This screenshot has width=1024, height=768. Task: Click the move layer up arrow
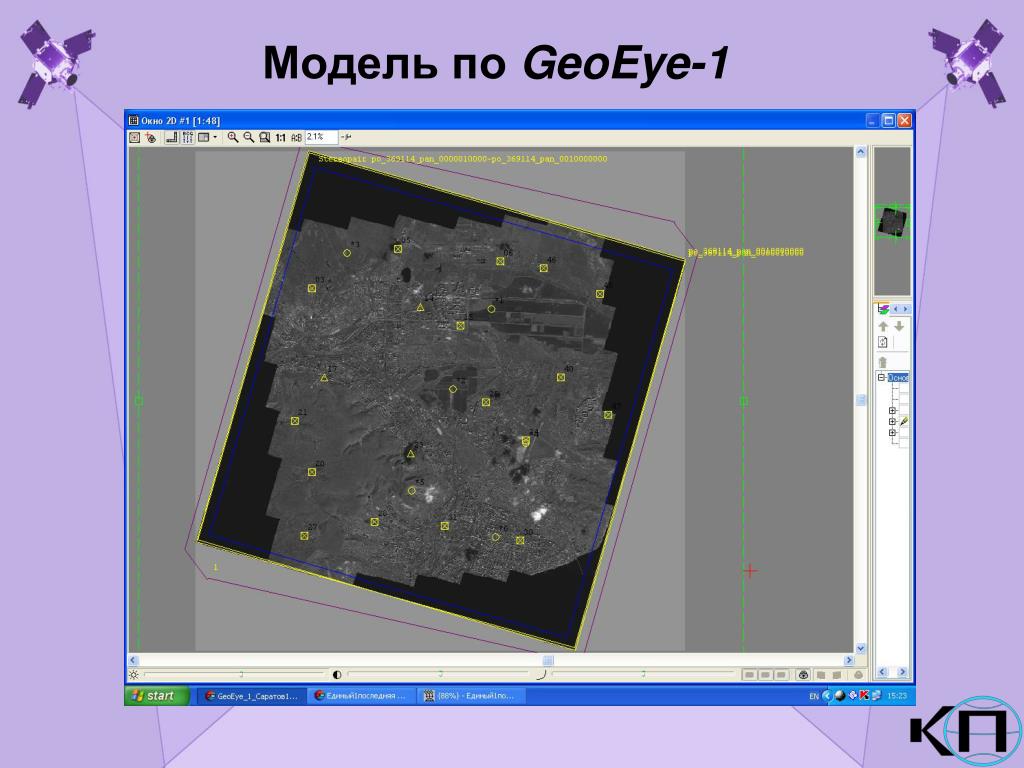pos(883,326)
